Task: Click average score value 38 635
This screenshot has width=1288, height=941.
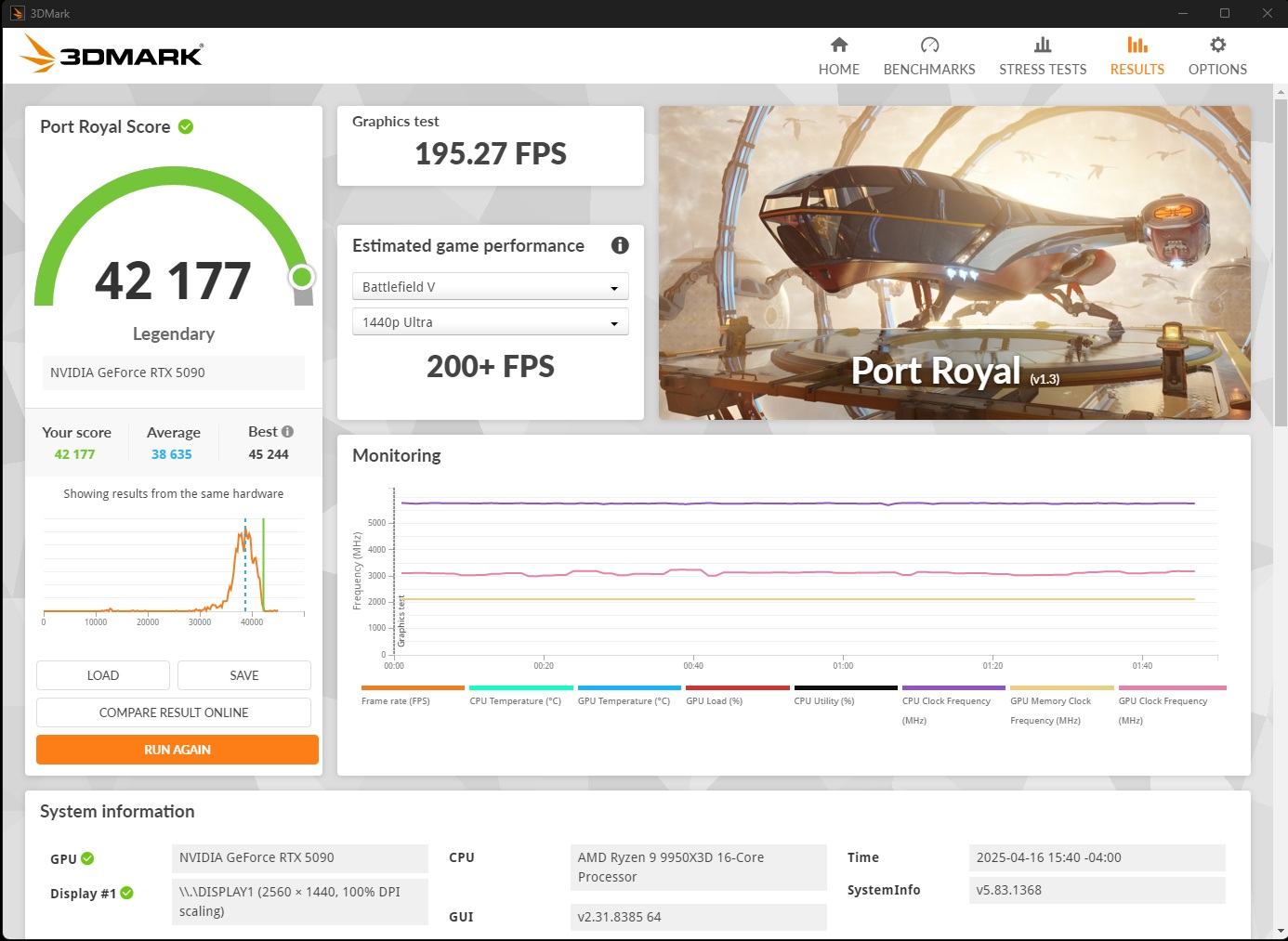Action: tap(172, 454)
